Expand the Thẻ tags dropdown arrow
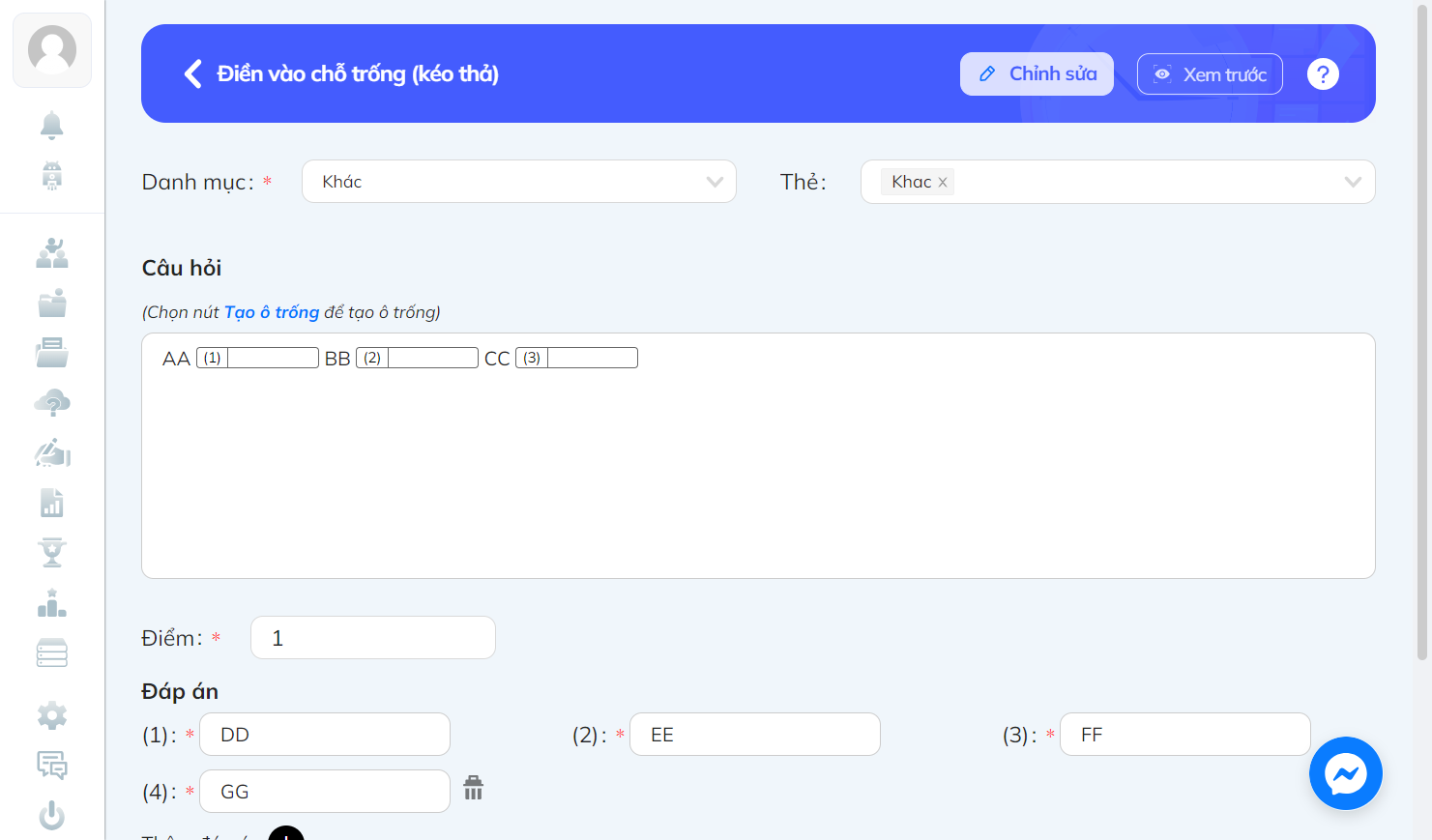1432x840 pixels. pos(1353,182)
